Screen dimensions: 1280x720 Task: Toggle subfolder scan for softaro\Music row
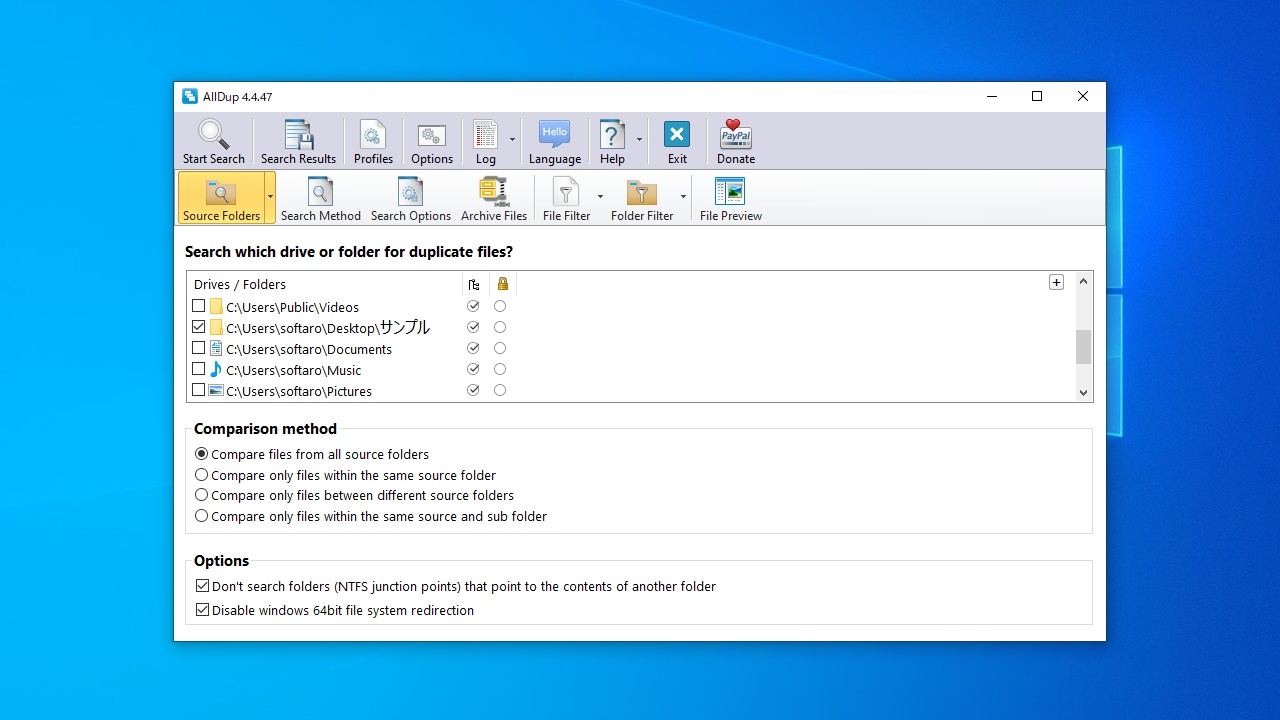click(473, 369)
